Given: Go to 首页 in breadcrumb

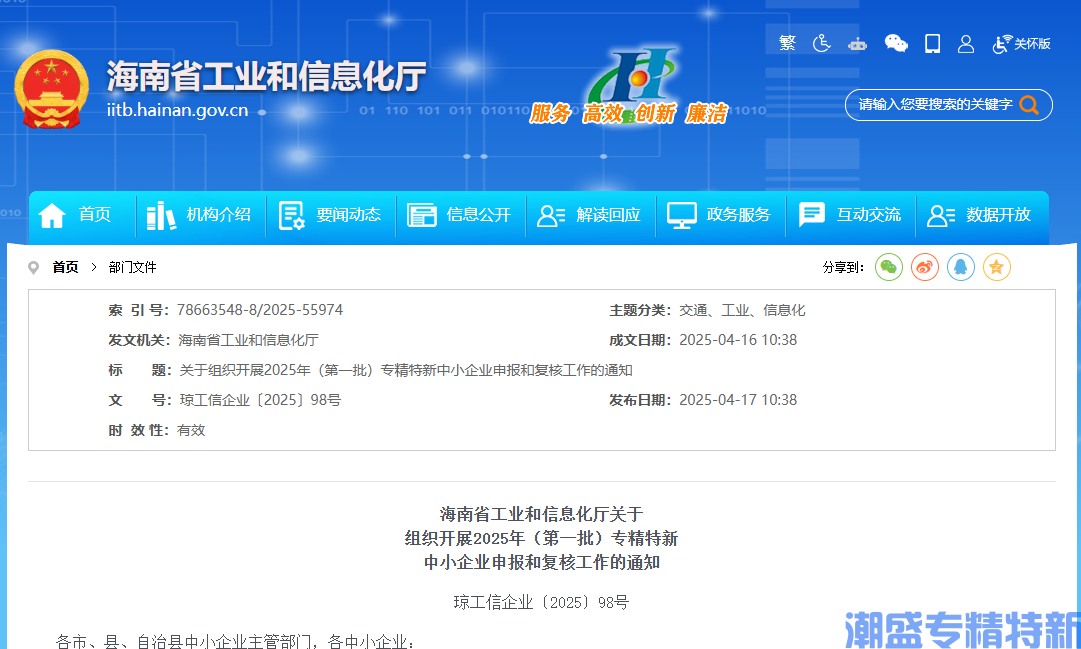Looking at the screenshot, I should [65, 267].
